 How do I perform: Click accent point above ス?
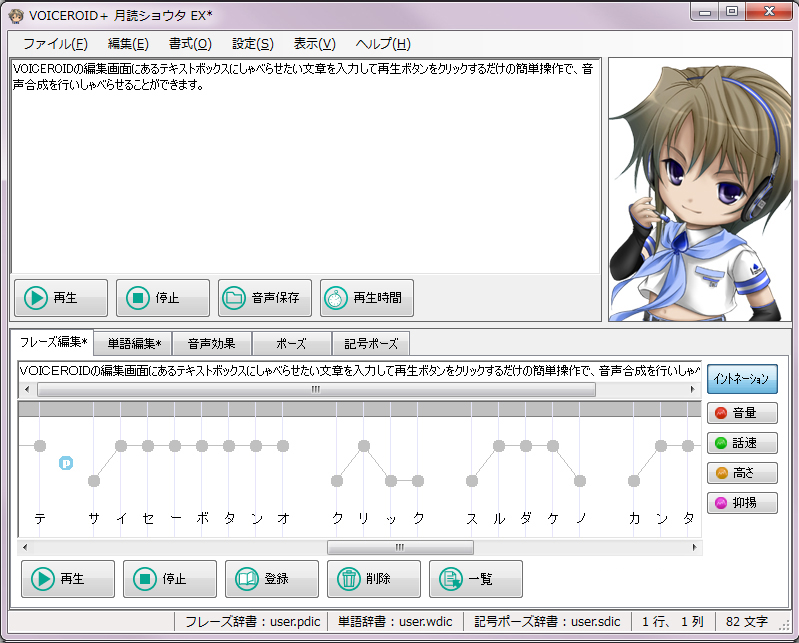point(472,480)
